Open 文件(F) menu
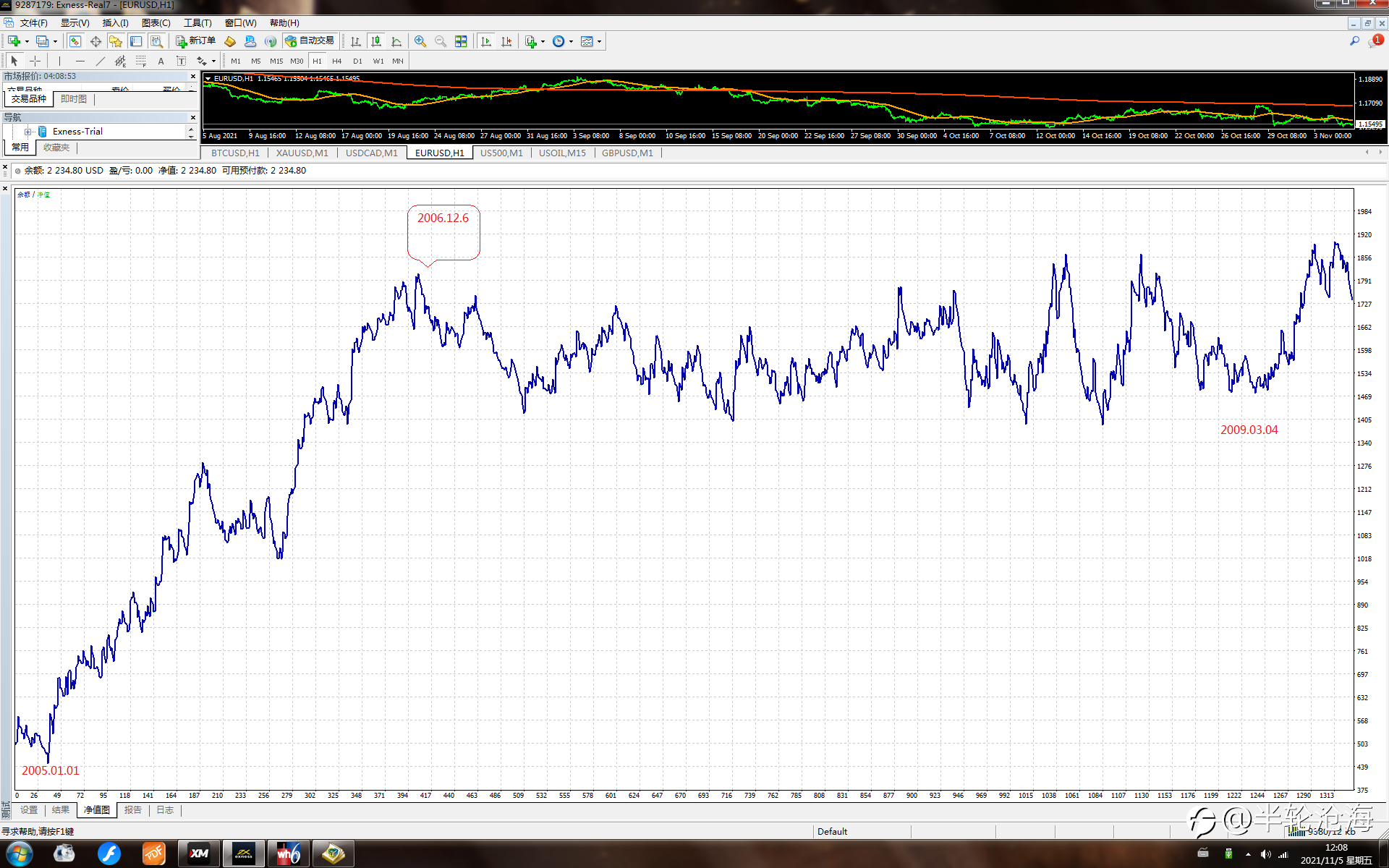 [33, 23]
